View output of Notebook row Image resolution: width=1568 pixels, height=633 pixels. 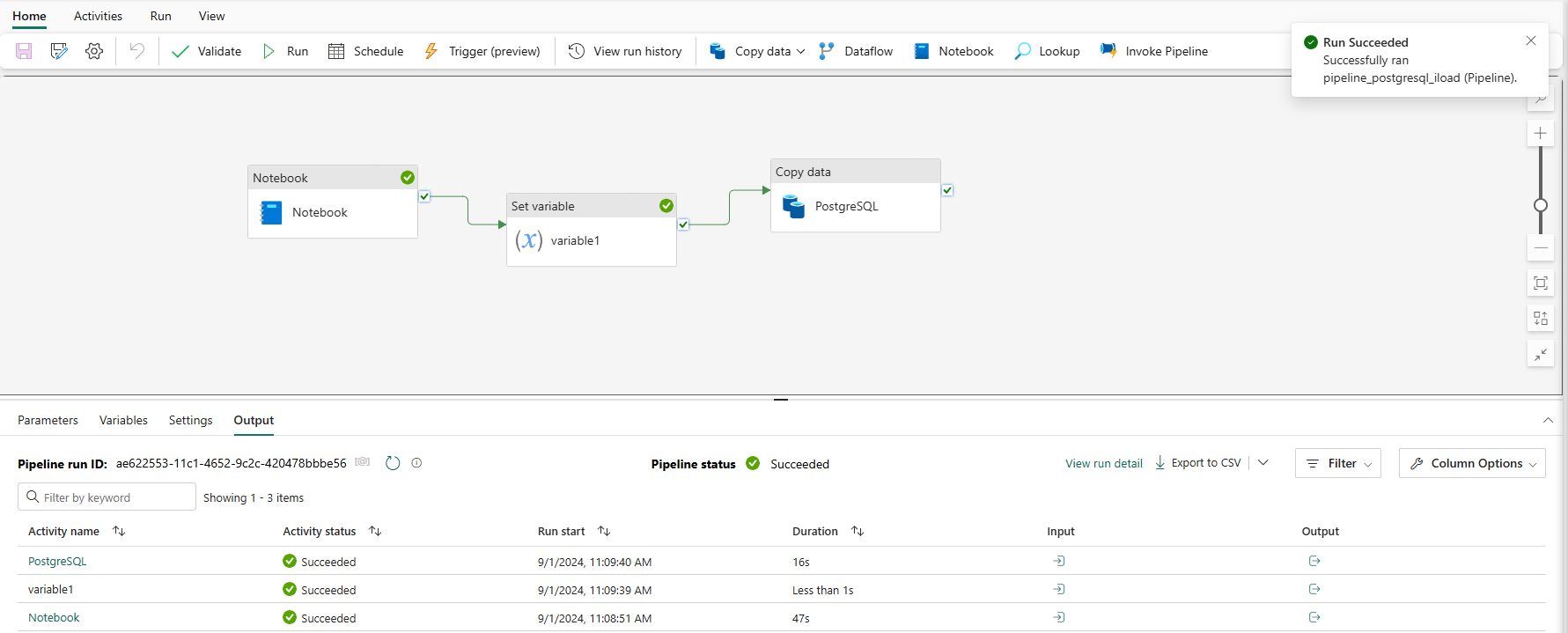pos(1314,617)
